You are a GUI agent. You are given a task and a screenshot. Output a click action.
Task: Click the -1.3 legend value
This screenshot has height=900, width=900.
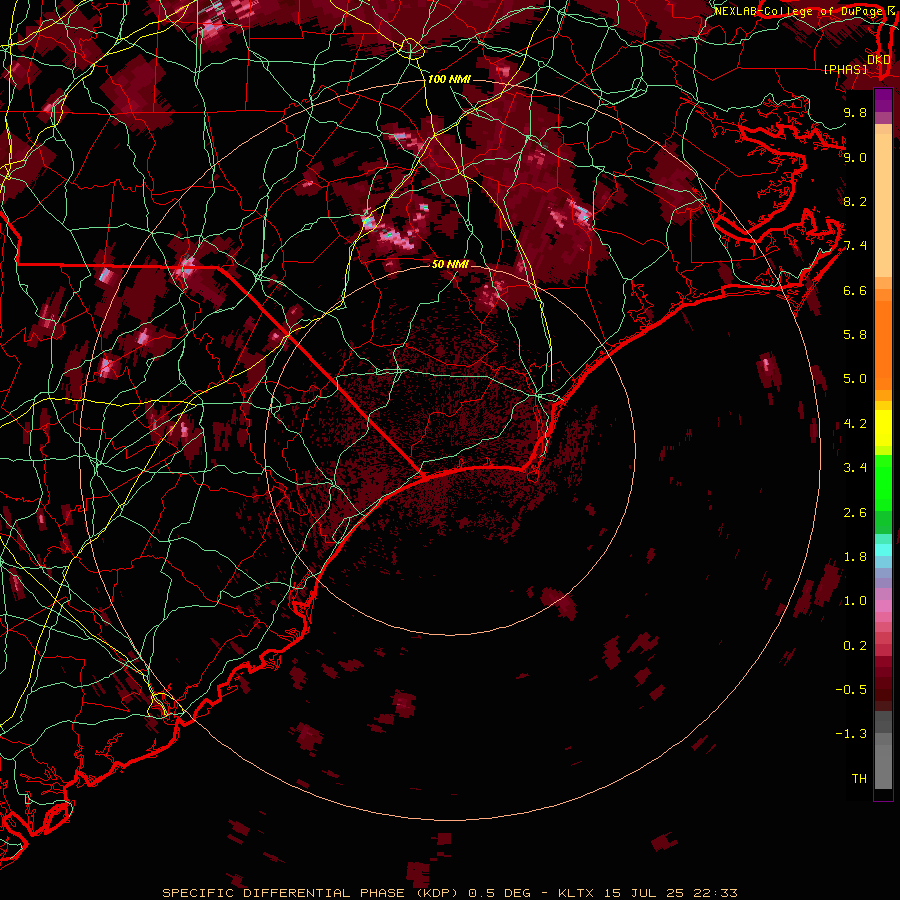pyautogui.click(x=851, y=734)
